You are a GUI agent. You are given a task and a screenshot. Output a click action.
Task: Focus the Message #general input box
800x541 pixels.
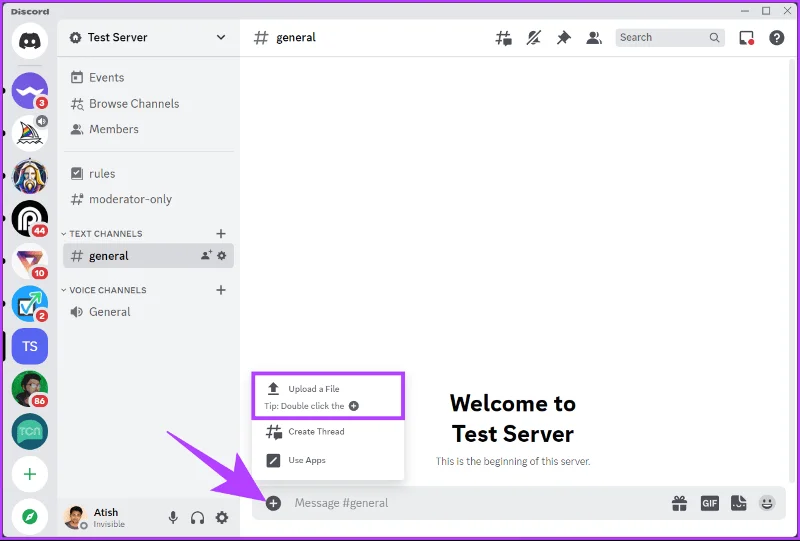pyautogui.click(x=477, y=503)
